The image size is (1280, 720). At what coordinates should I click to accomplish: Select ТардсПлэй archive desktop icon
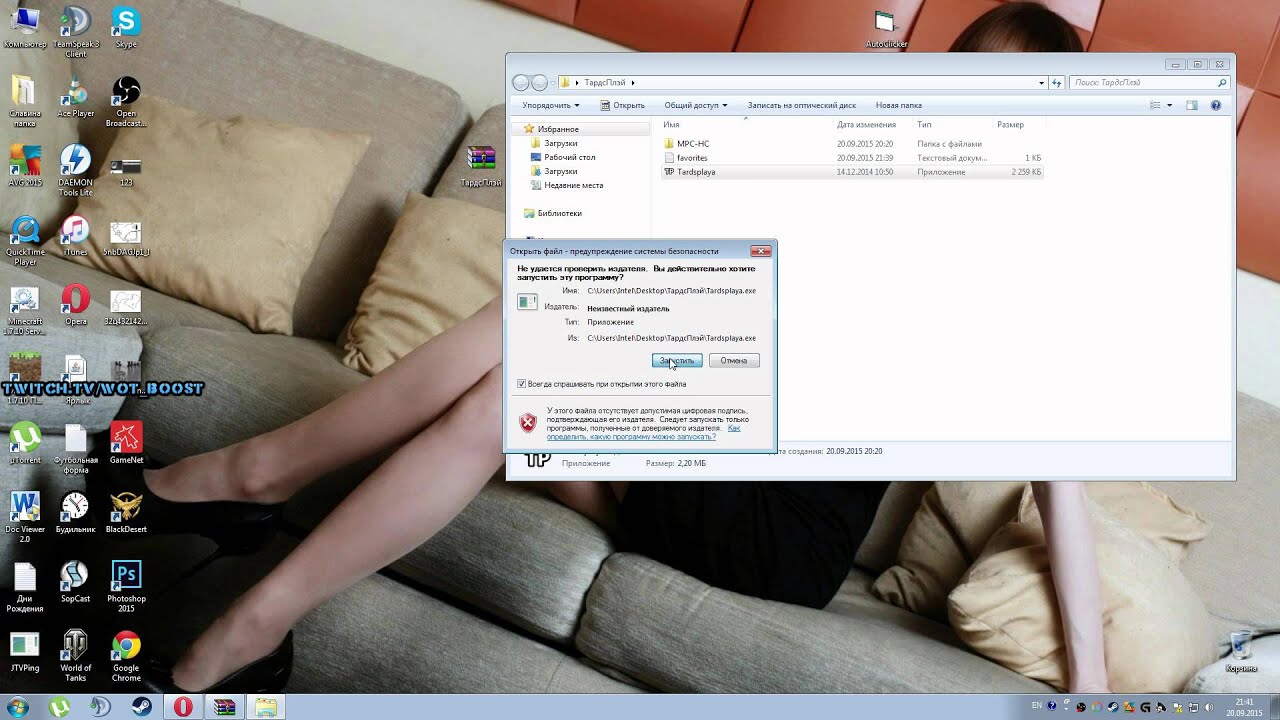[x=481, y=166]
